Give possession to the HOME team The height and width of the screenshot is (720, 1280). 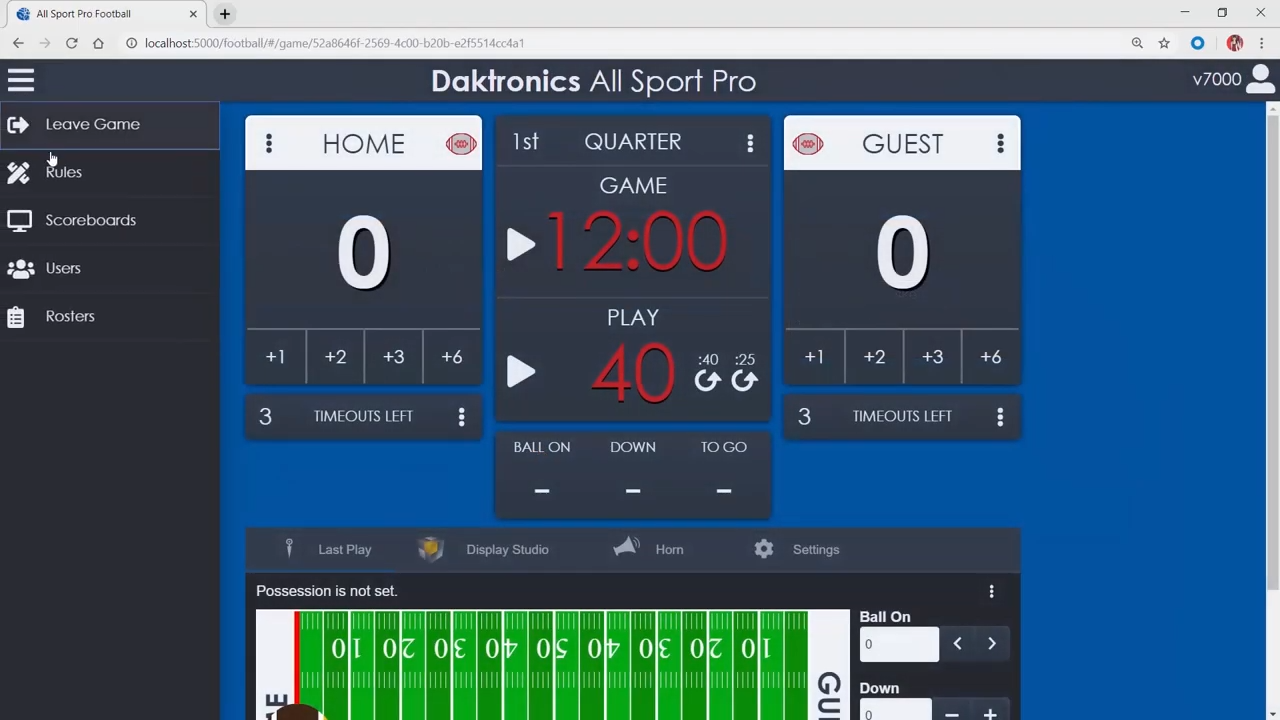(460, 143)
